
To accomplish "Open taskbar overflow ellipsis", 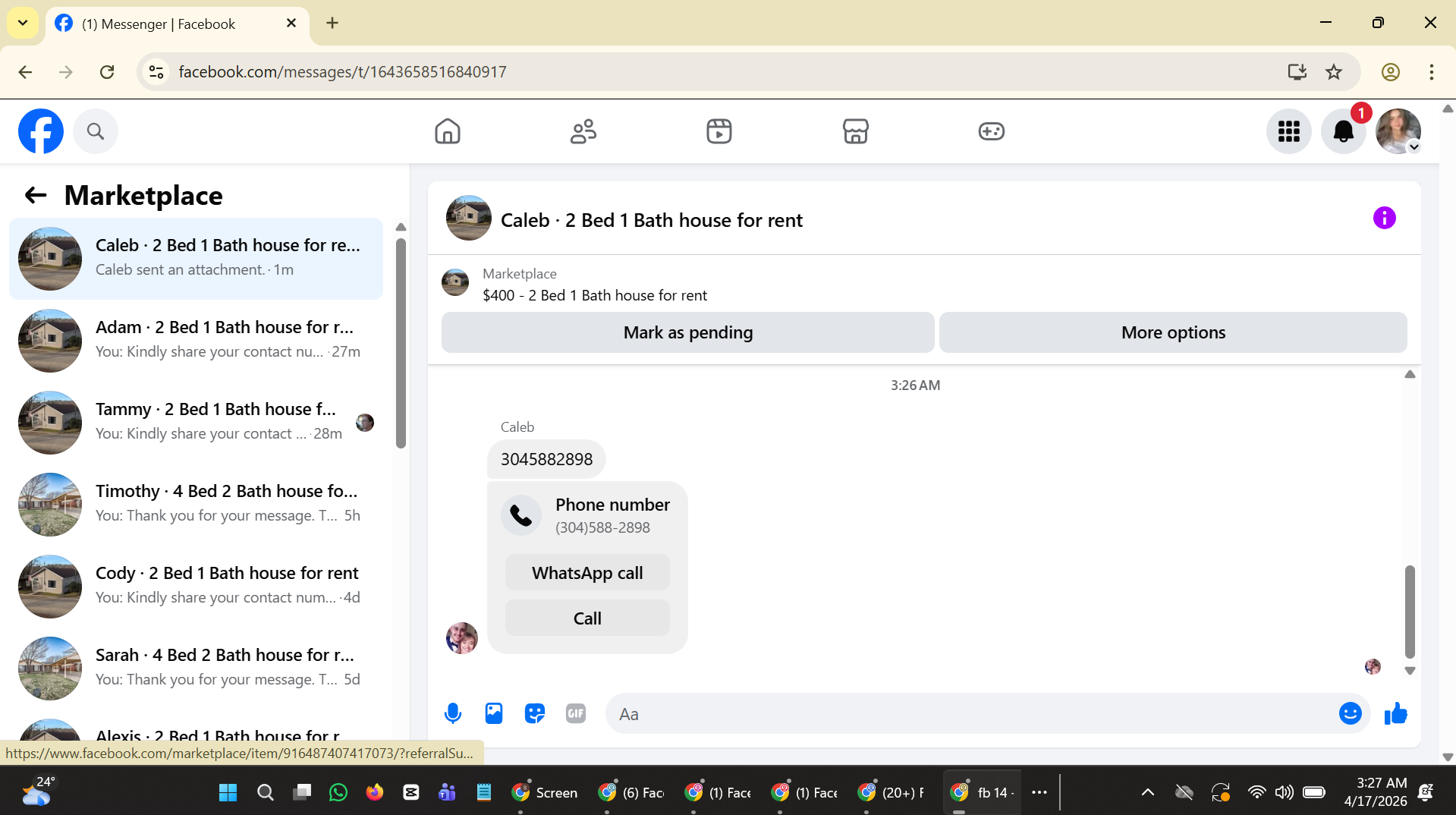I will [x=1039, y=792].
